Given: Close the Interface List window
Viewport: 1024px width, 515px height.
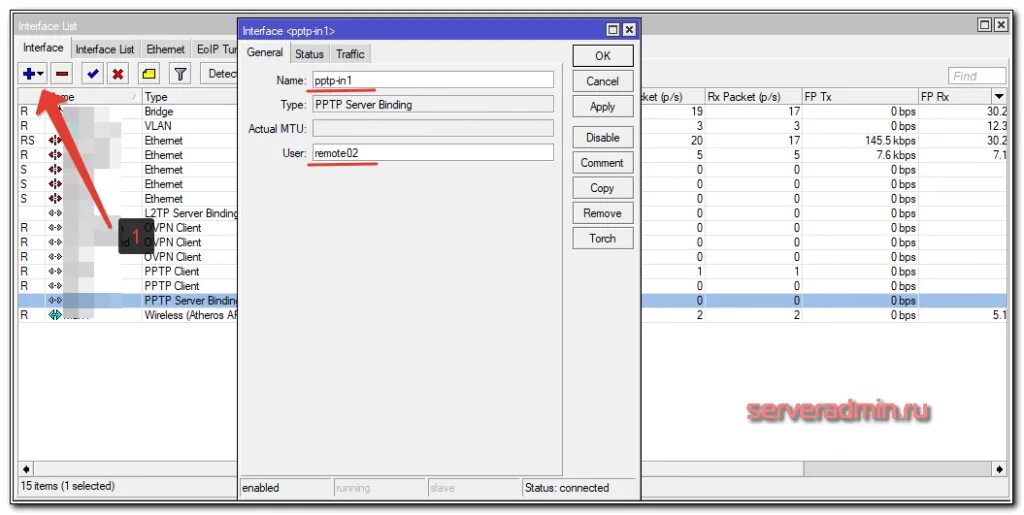Looking at the screenshot, I should coord(1000,25).
